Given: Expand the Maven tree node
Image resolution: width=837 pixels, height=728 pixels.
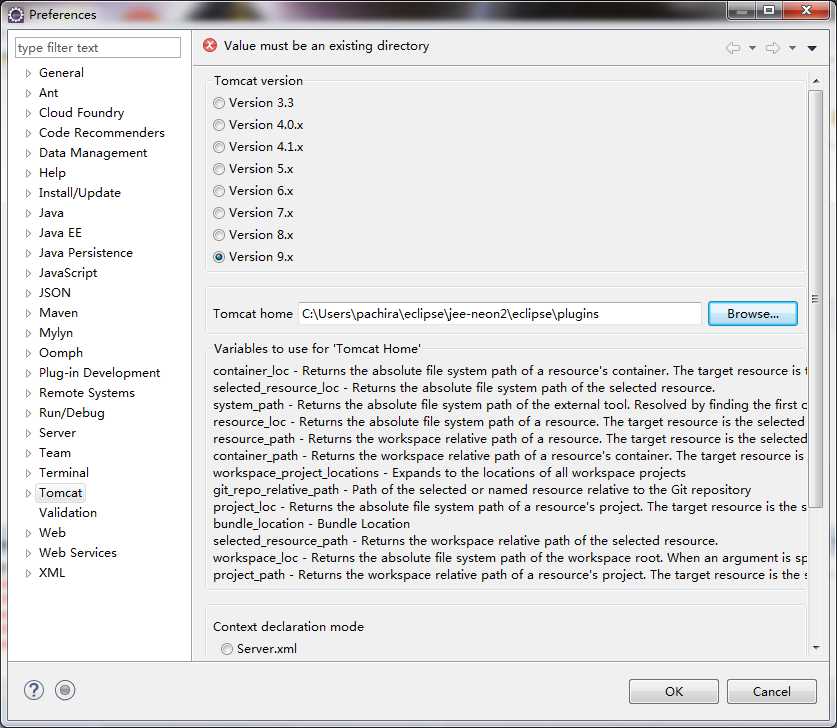Looking at the screenshot, I should click(x=28, y=313).
